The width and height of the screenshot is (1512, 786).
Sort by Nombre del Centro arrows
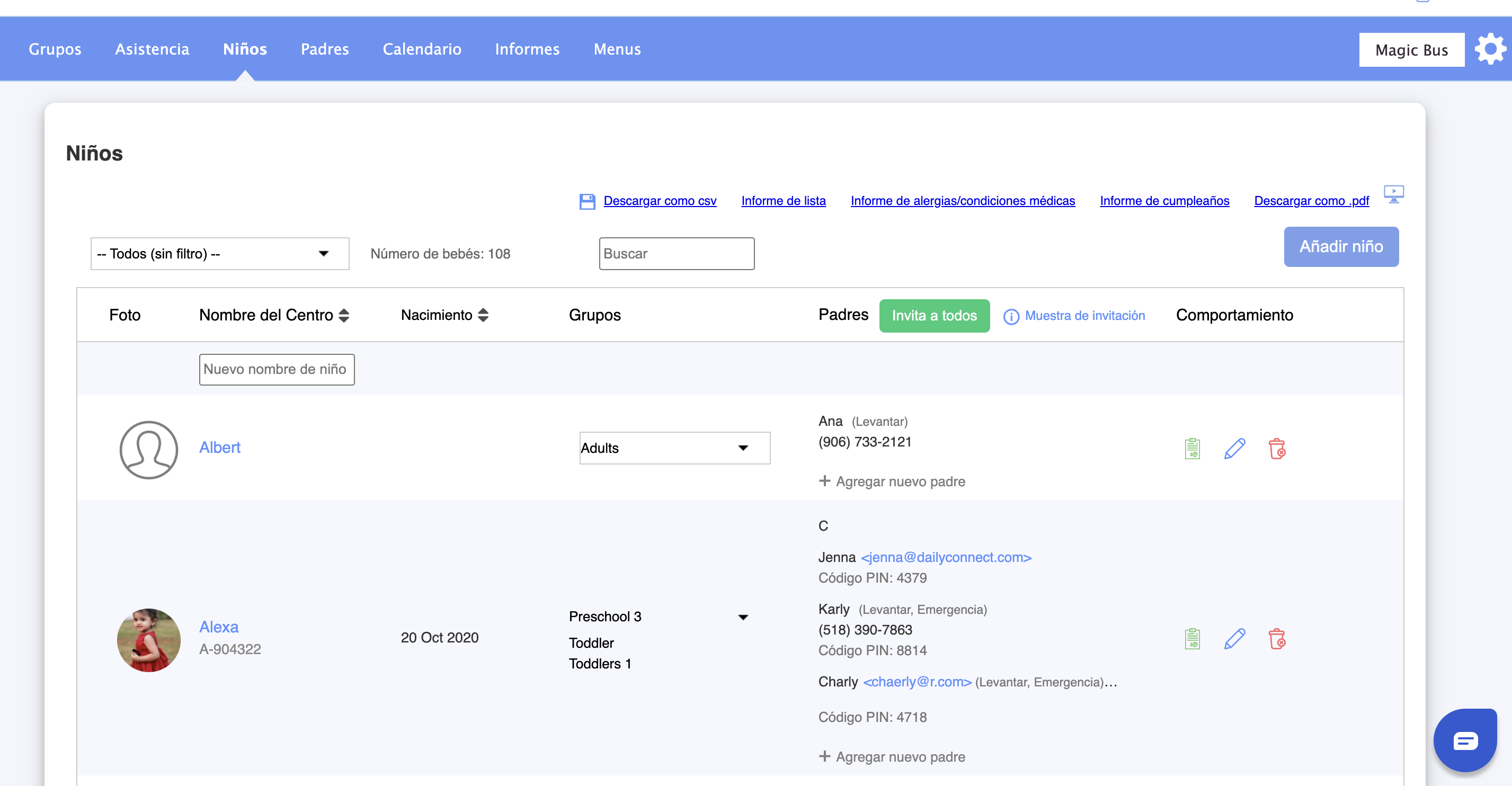[344, 315]
